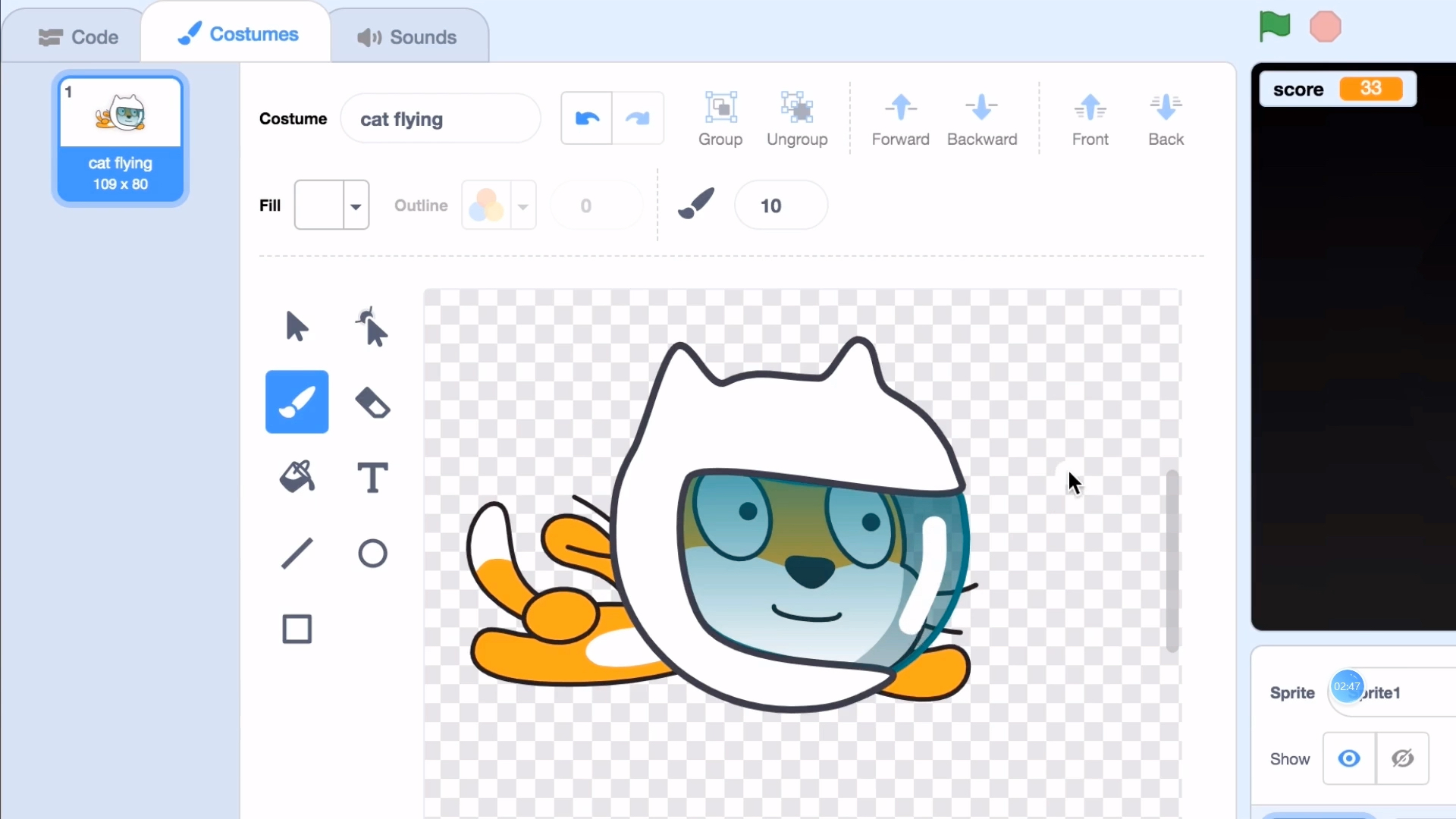Select the Rectangle tool
The width and height of the screenshot is (1456, 819).
click(297, 629)
